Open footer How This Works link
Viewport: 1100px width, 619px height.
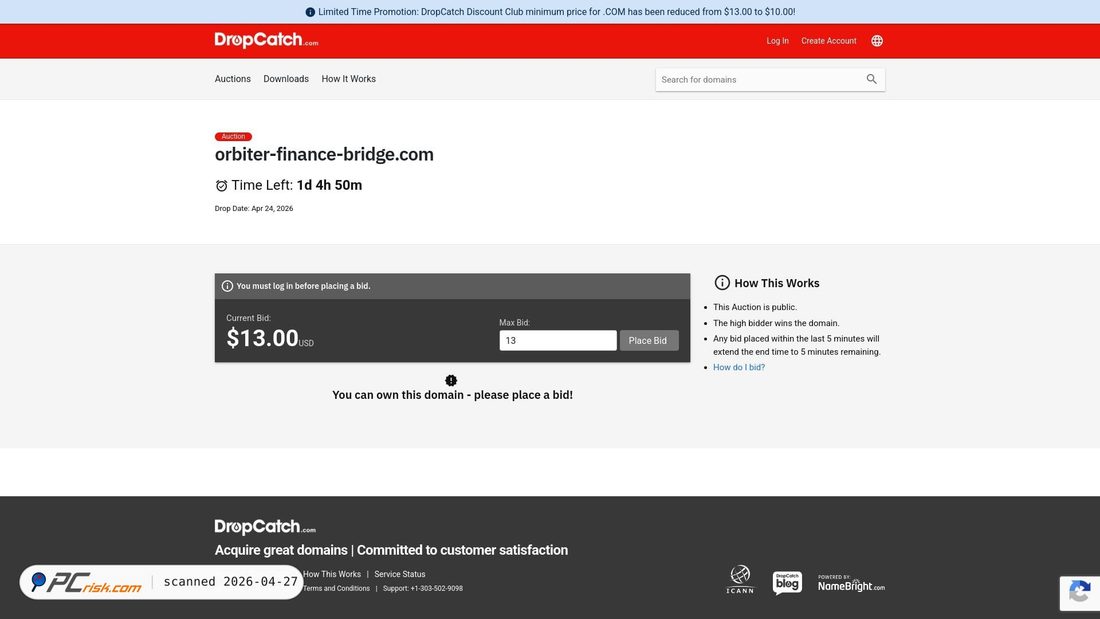click(x=332, y=574)
